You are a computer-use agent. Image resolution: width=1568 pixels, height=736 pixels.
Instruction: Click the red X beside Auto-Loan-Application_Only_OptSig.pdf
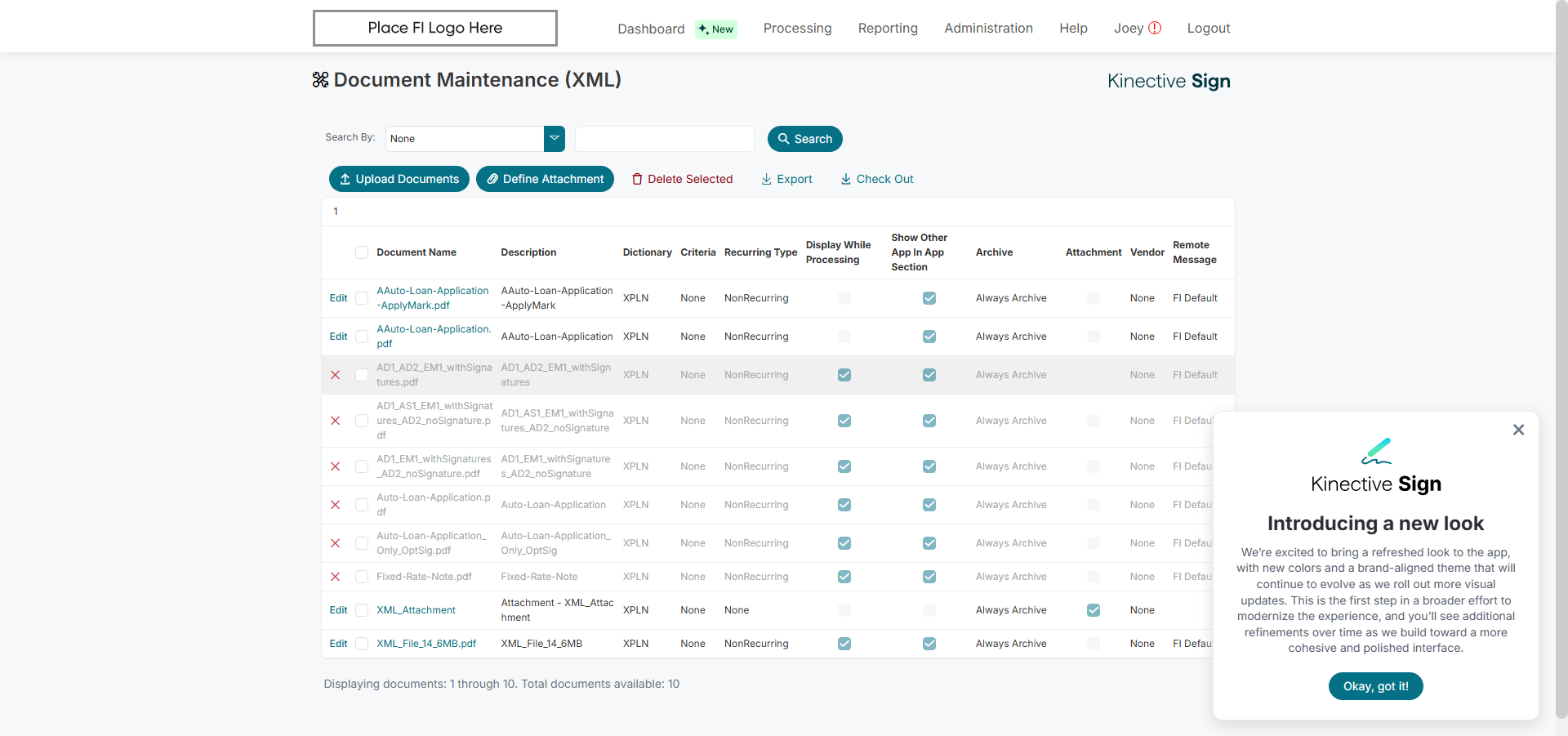(x=335, y=543)
